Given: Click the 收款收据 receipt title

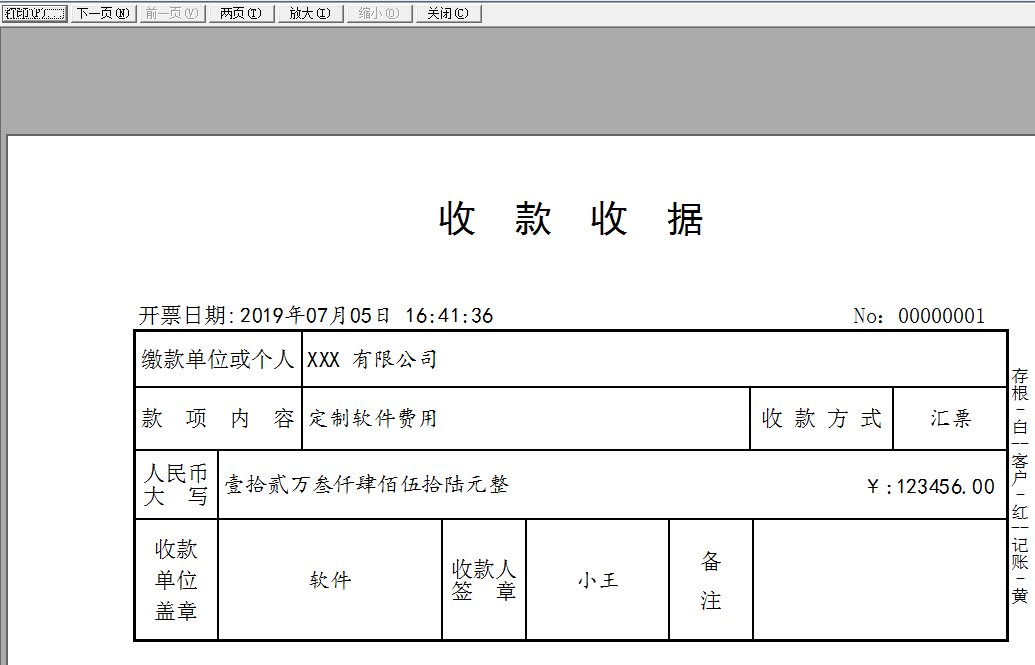Looking at the screenshot, I should coord(571,219).
